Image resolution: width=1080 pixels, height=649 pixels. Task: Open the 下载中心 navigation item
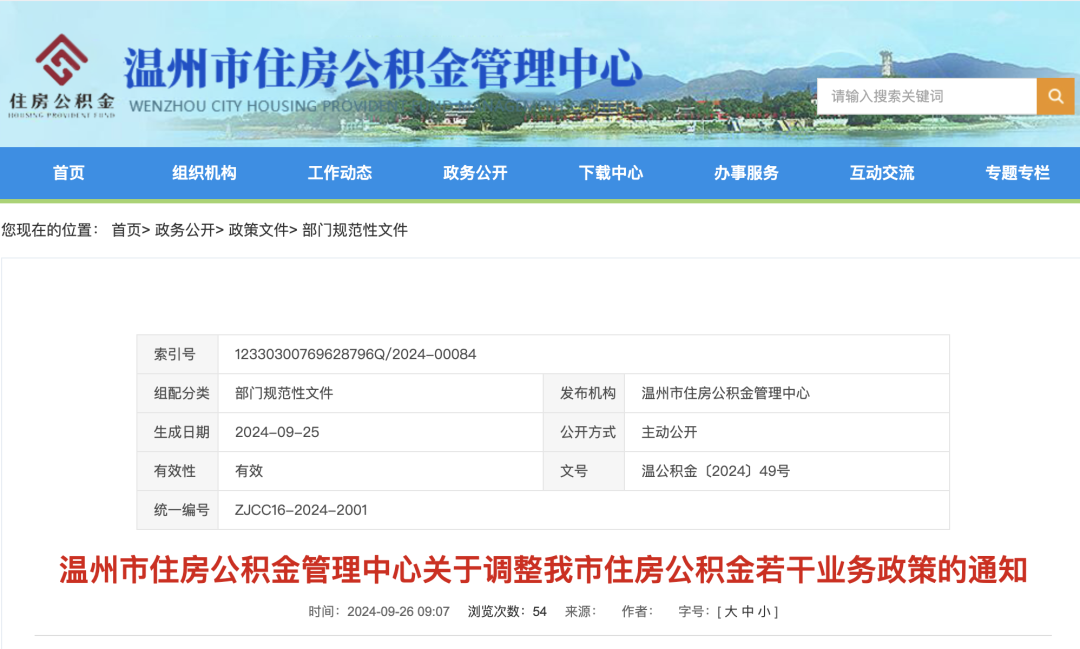point(611,173)
